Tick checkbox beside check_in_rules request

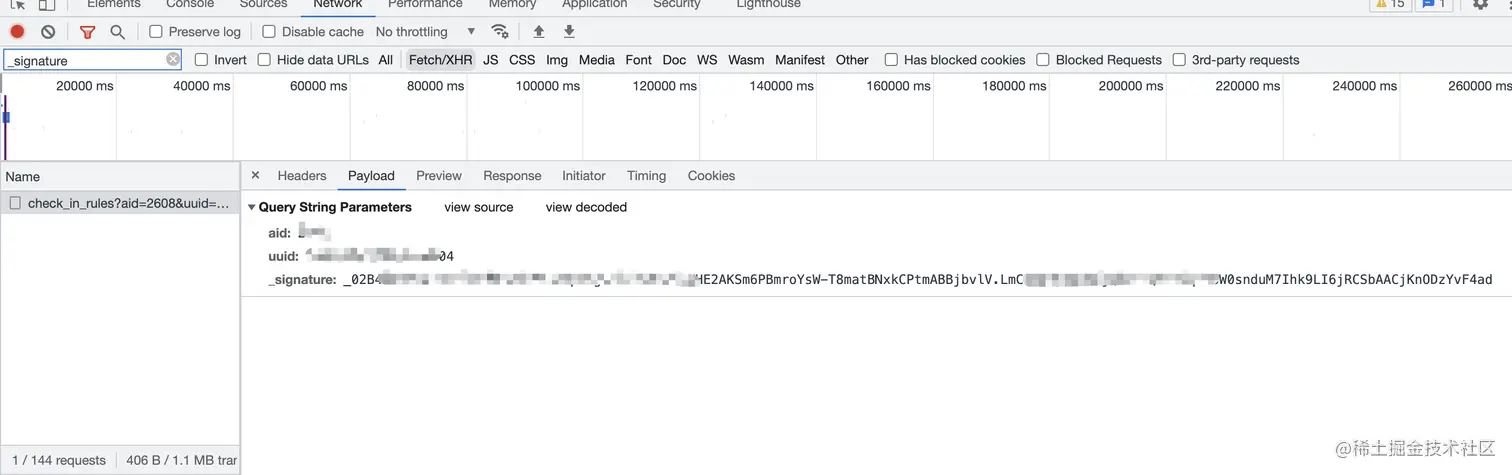coord(15,203)
